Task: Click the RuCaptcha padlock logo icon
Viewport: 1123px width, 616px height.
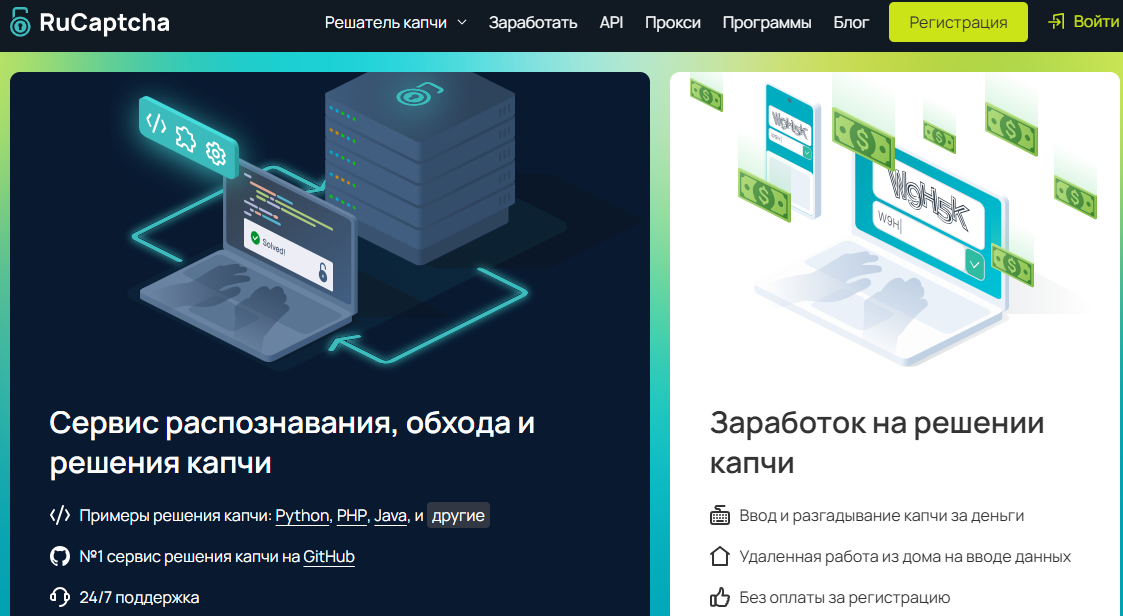Action: tap(20, 22)
